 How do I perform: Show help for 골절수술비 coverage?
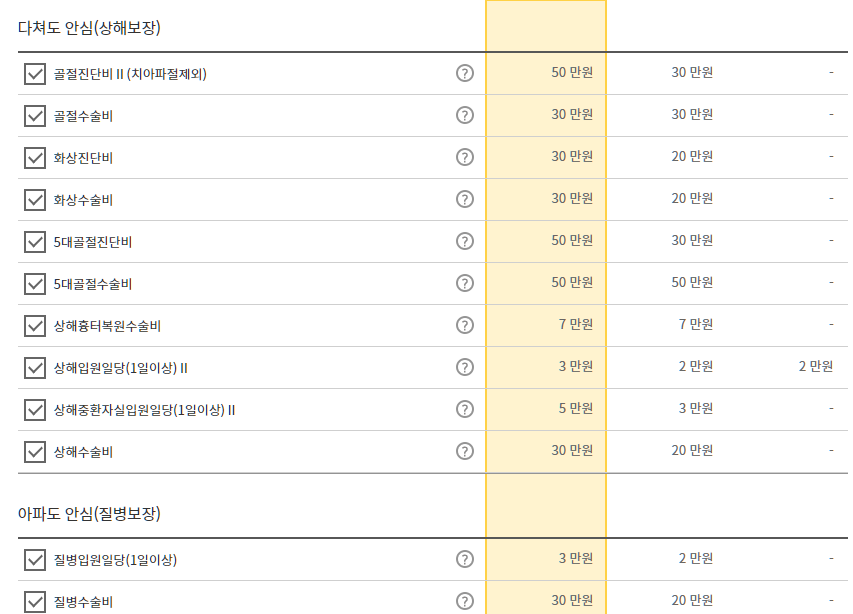tap(465, 115)
